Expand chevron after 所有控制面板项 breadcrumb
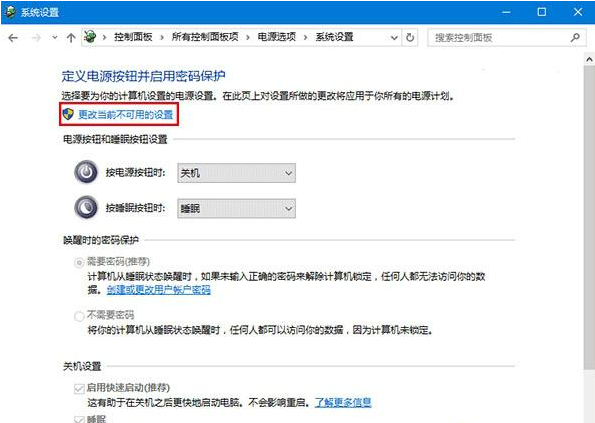This screenshot has width=595, height=423. click(248, 38)
